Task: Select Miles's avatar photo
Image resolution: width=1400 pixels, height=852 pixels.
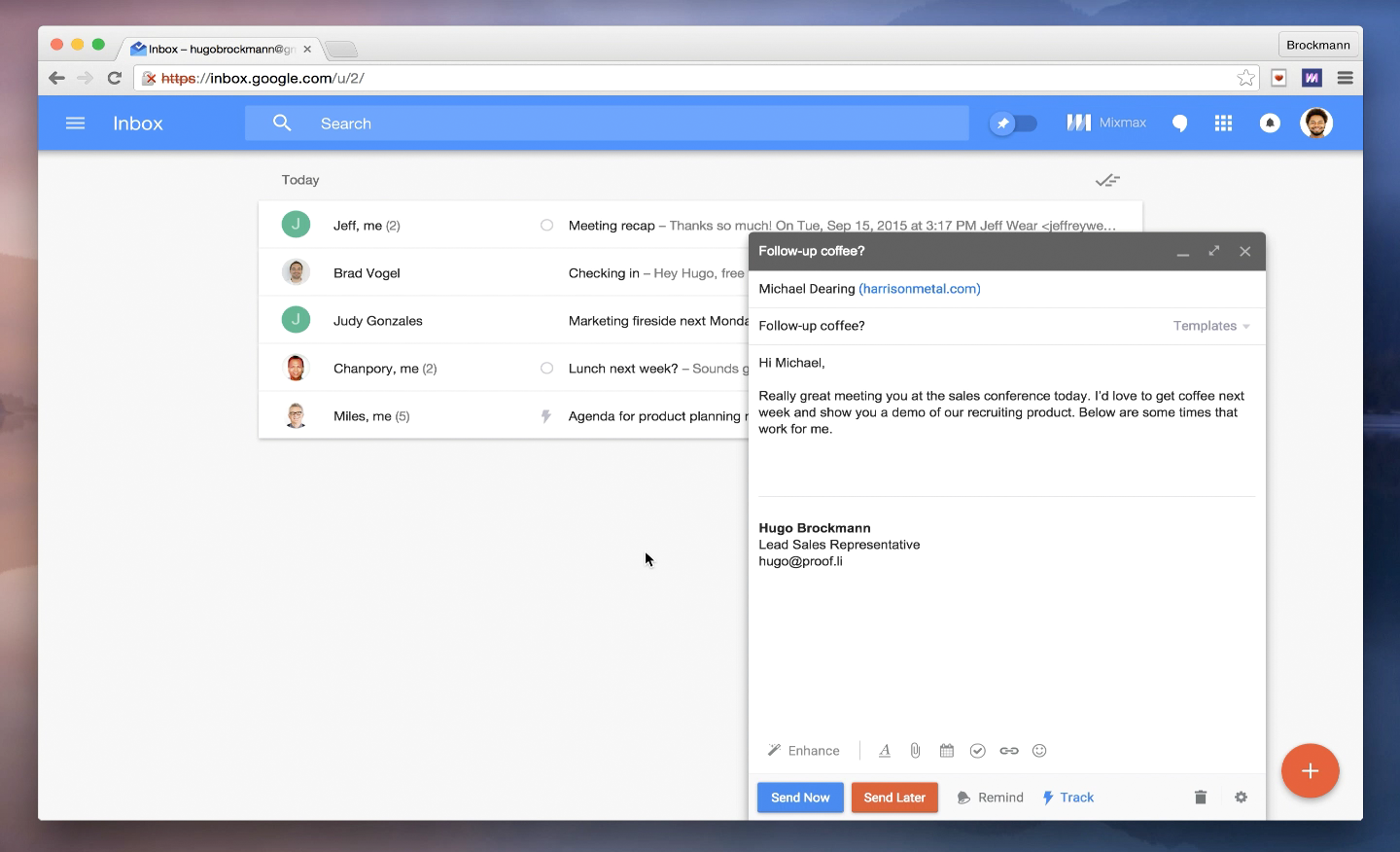Action: tap(296, 415)
